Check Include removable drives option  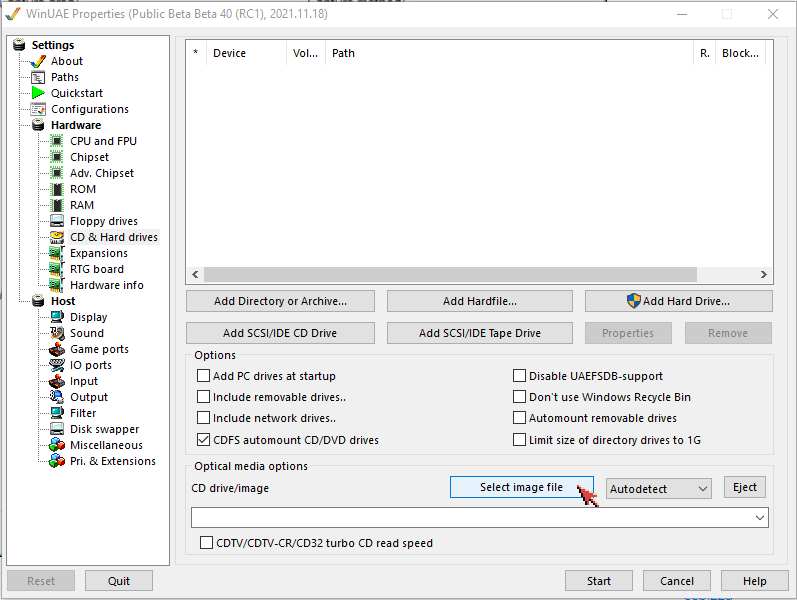203,397
